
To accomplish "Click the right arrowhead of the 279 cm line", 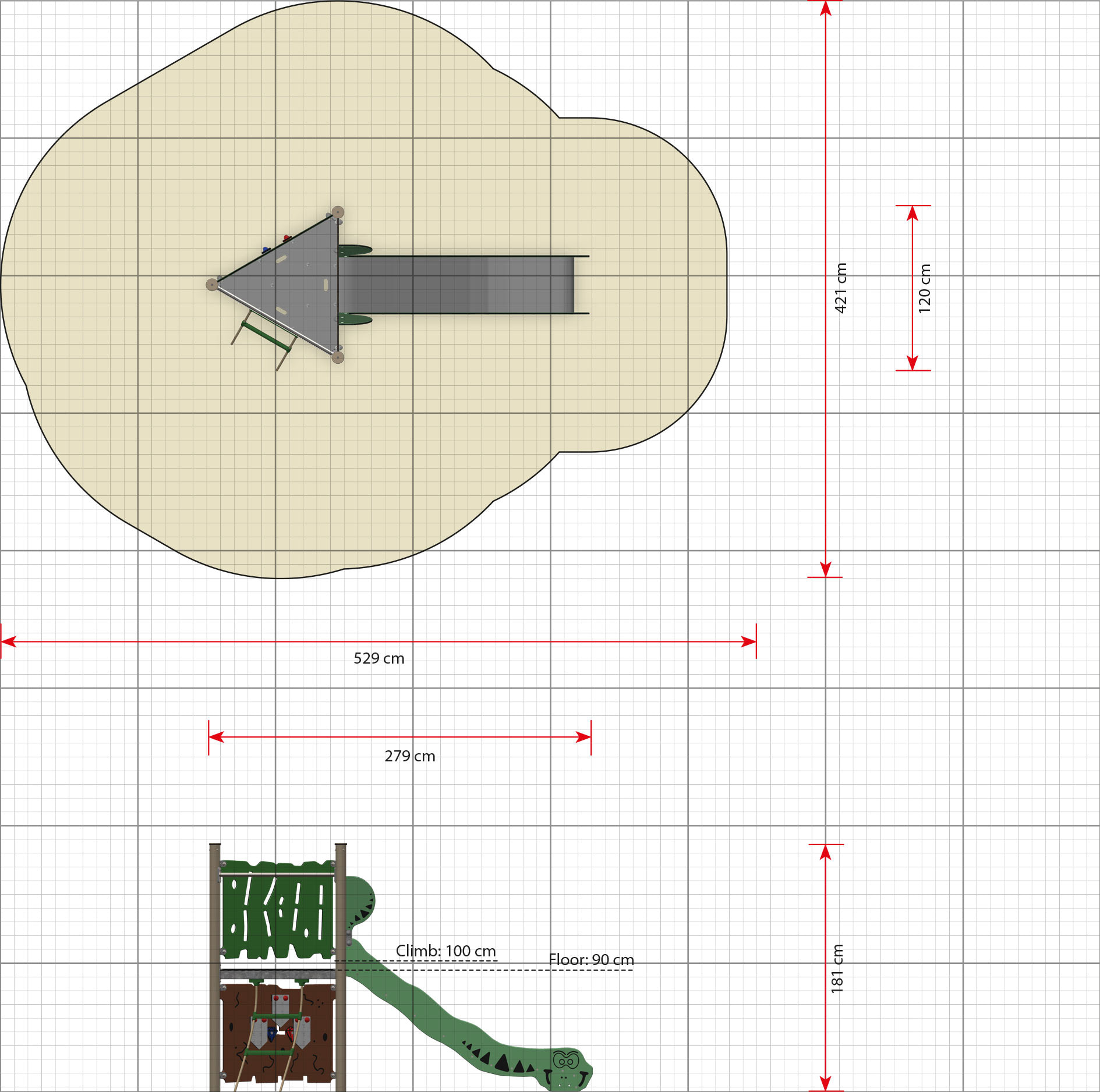I will click(x=583, y=737).
